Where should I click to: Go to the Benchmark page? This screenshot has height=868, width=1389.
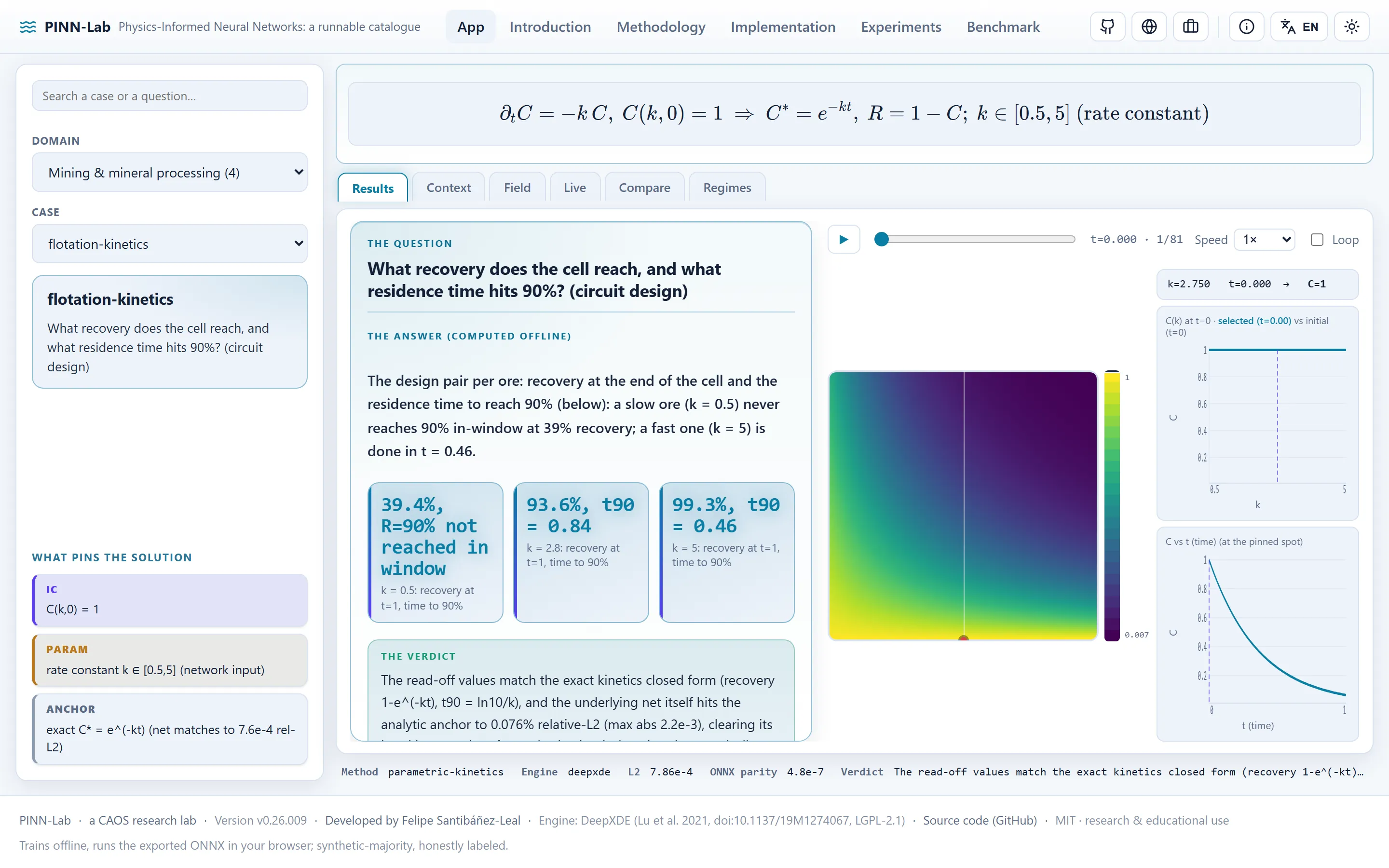click(1003, 27)
